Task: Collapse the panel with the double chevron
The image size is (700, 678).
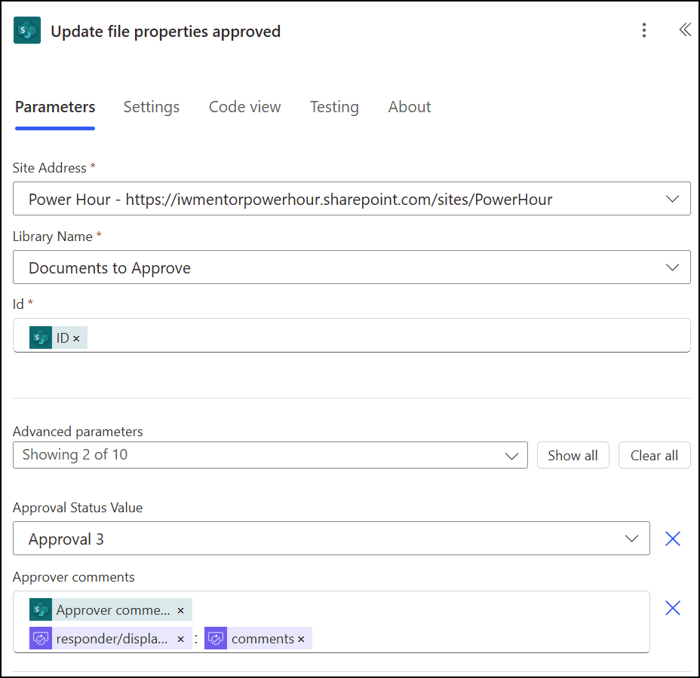Action: 685,30
